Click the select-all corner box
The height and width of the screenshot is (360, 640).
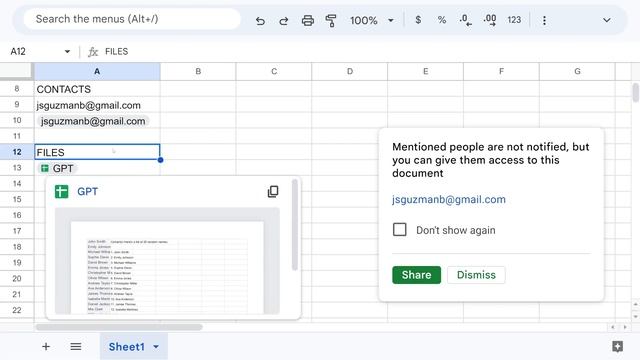tap(16, 71)
